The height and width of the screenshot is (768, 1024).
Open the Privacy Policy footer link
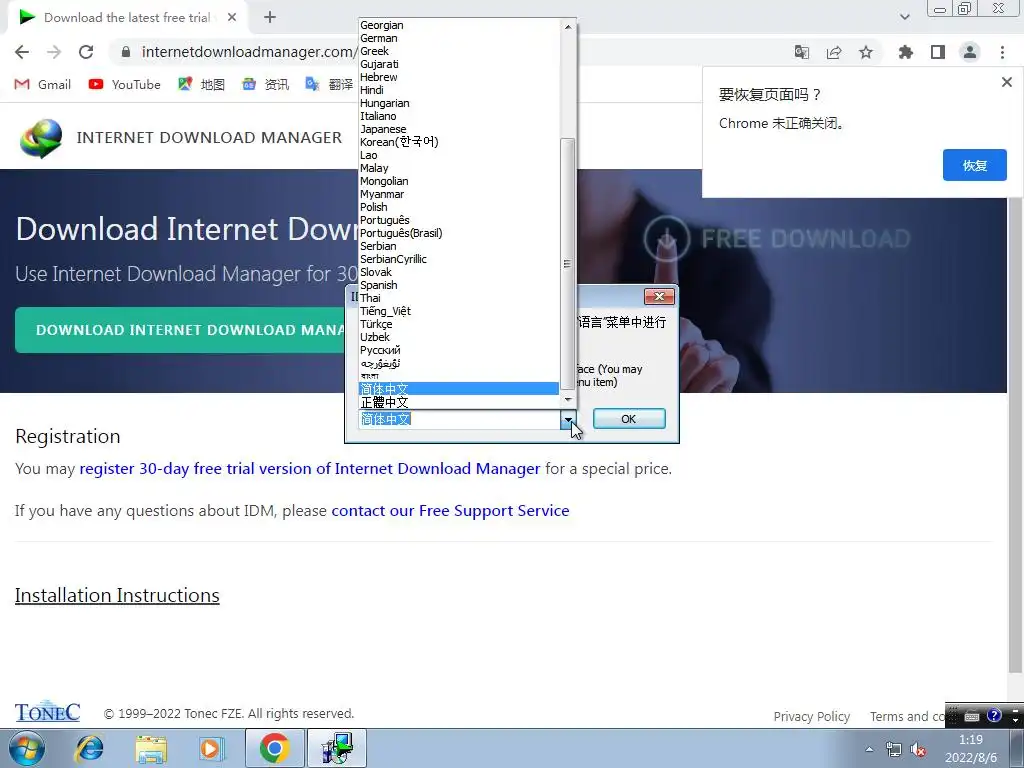[x=812, y=716]
